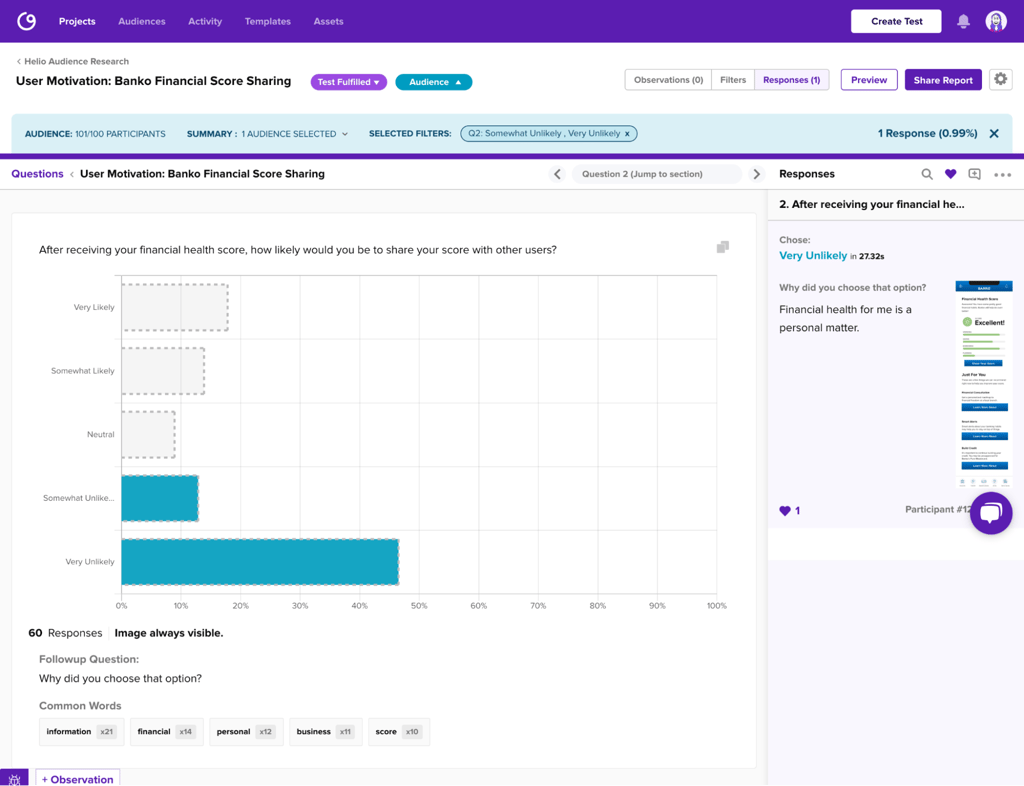Image resolution: width=1024 pixels, height=786 pixels.
Task: Select the information common word tag
Action: [x=81, y=732]
